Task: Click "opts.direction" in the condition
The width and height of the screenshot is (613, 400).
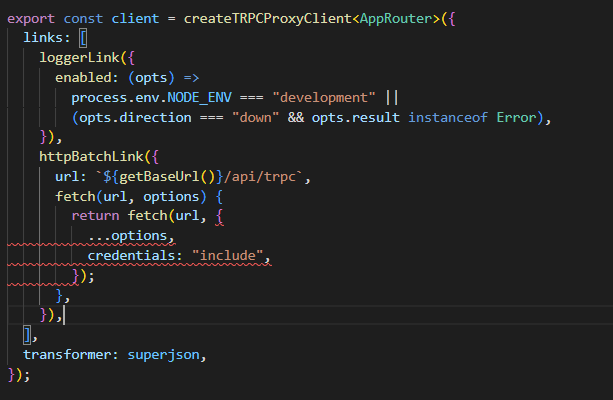Action: 135,118
